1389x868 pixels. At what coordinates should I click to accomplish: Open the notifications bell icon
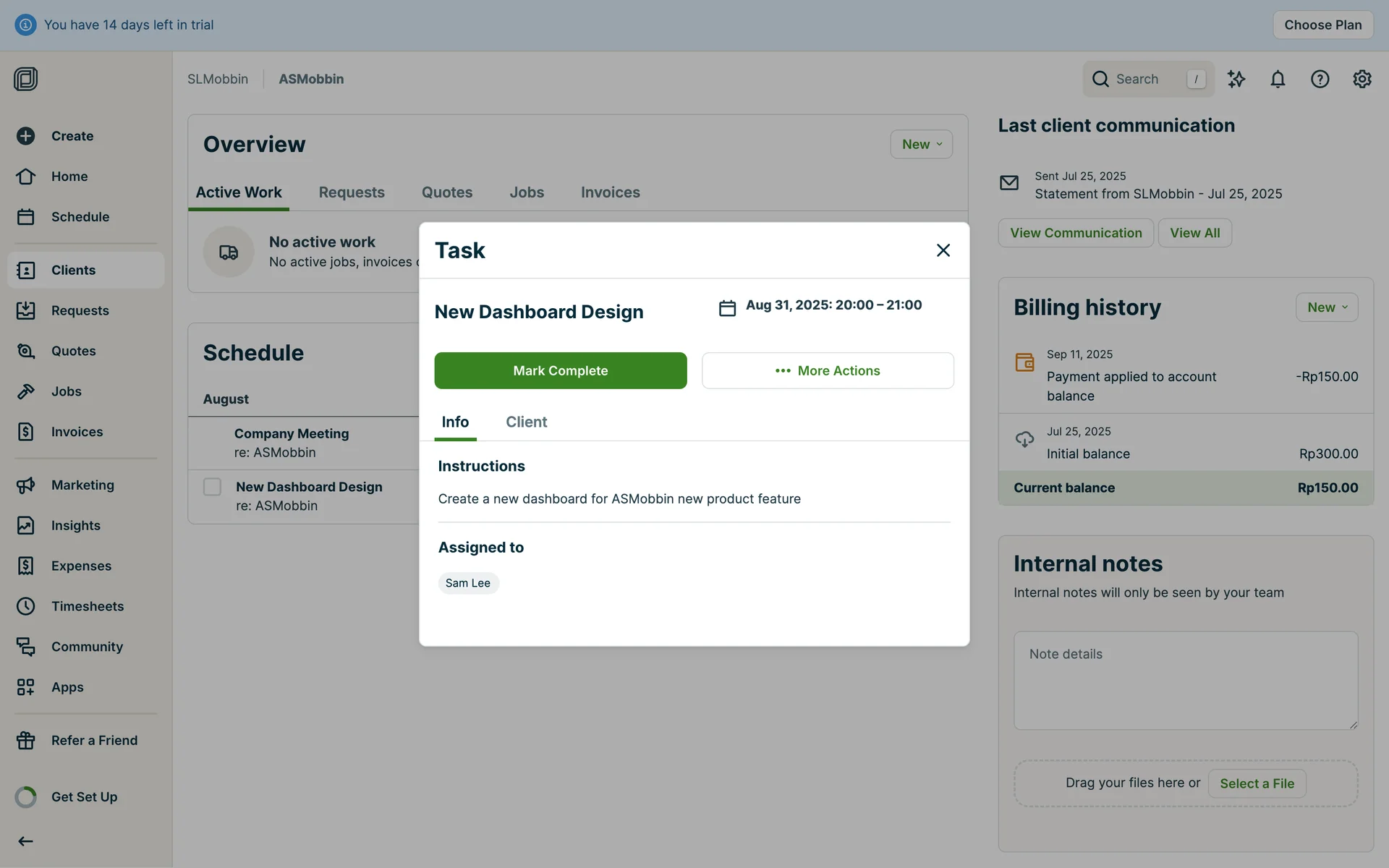click(x=1278, y=79)
